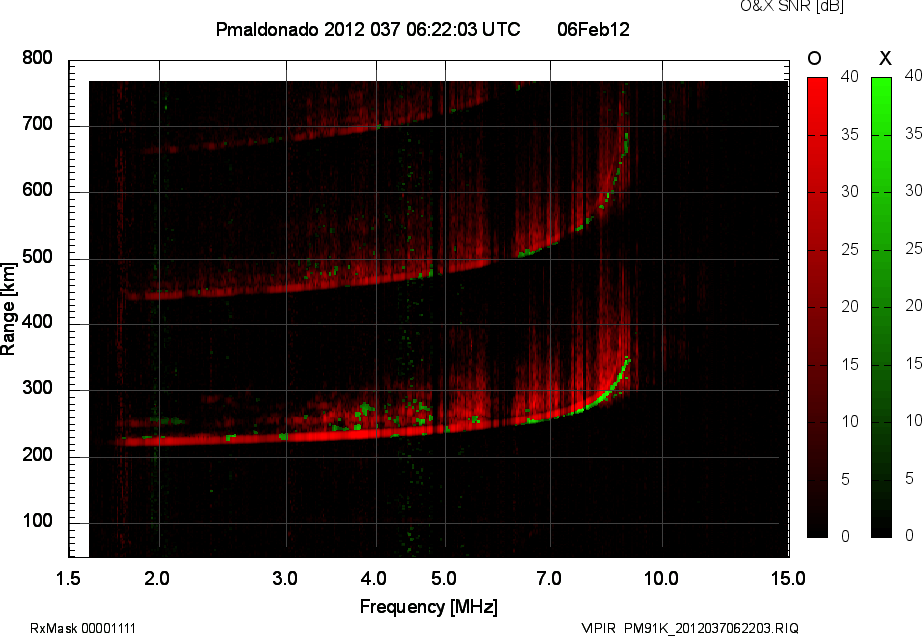Click the 800 tick on the range axis
This screenshot has height=636, width=922.
point(37,58)
